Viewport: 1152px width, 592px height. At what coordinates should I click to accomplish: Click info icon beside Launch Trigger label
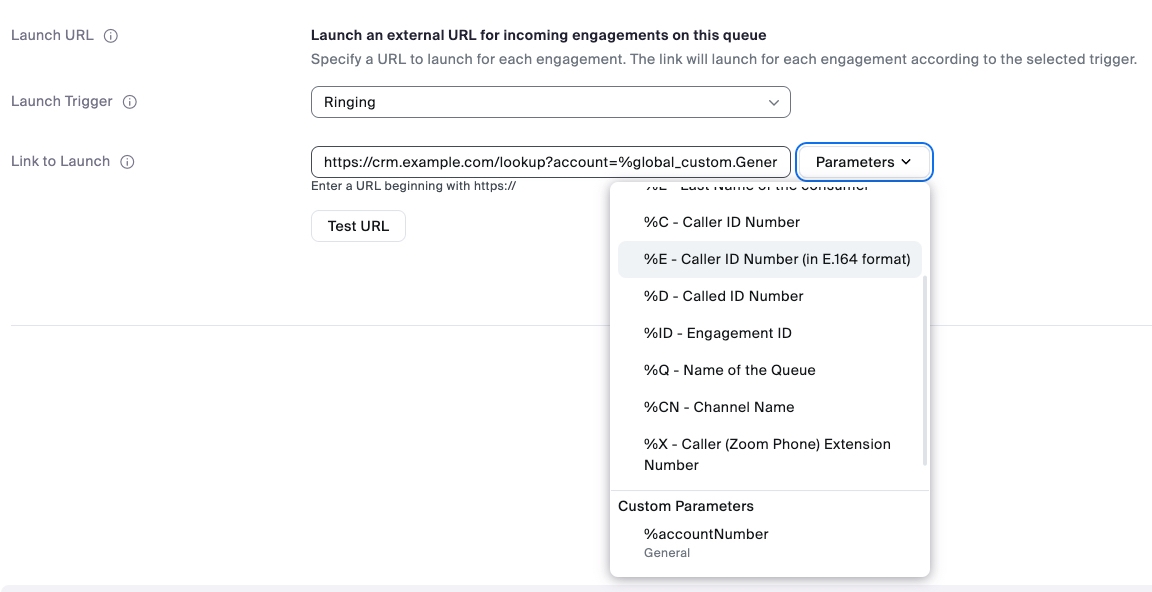click(x=130, y=102)
